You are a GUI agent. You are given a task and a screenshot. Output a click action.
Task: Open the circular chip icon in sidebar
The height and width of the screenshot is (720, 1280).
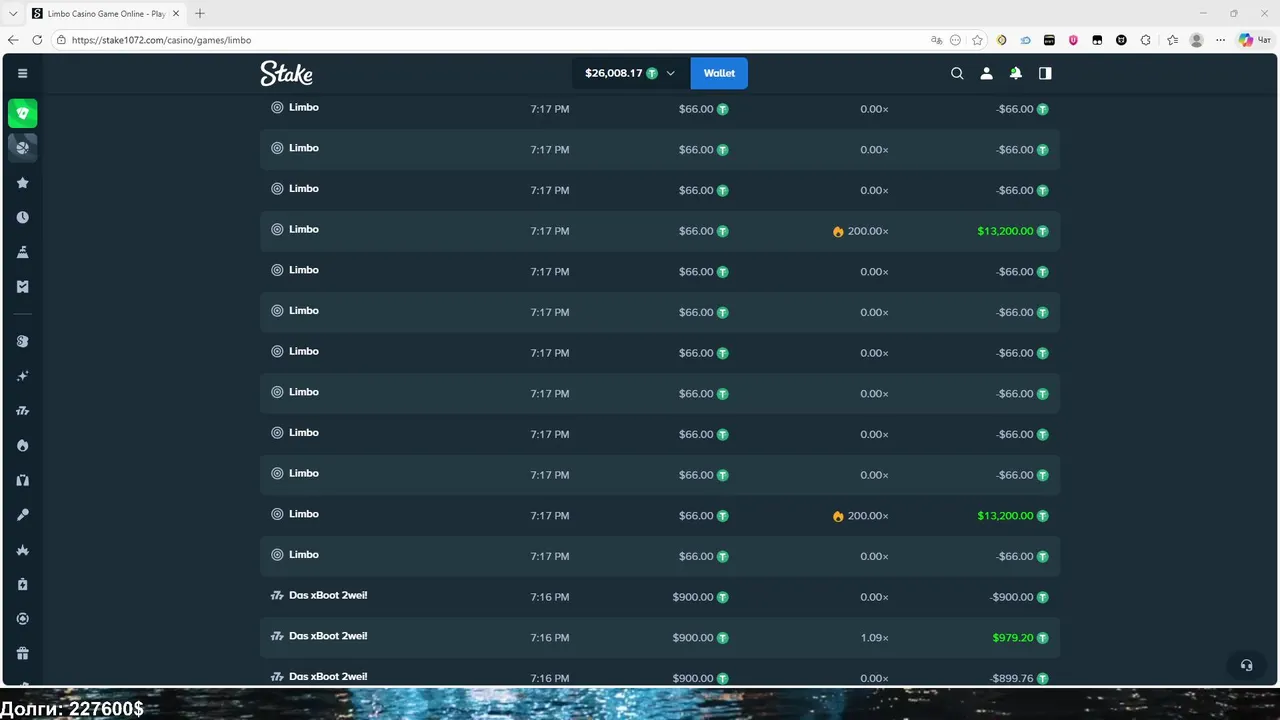[23, 619]
